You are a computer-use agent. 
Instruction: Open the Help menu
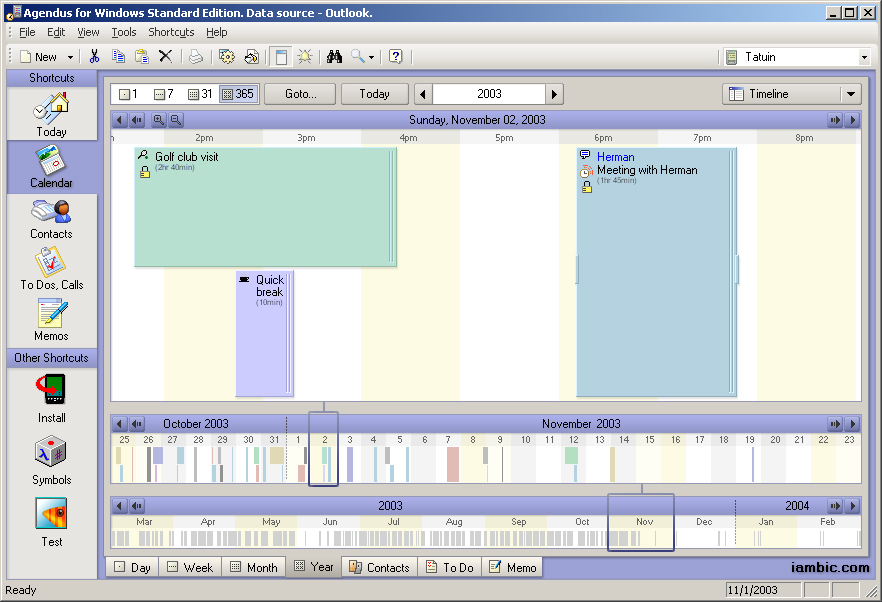(217, 32)
